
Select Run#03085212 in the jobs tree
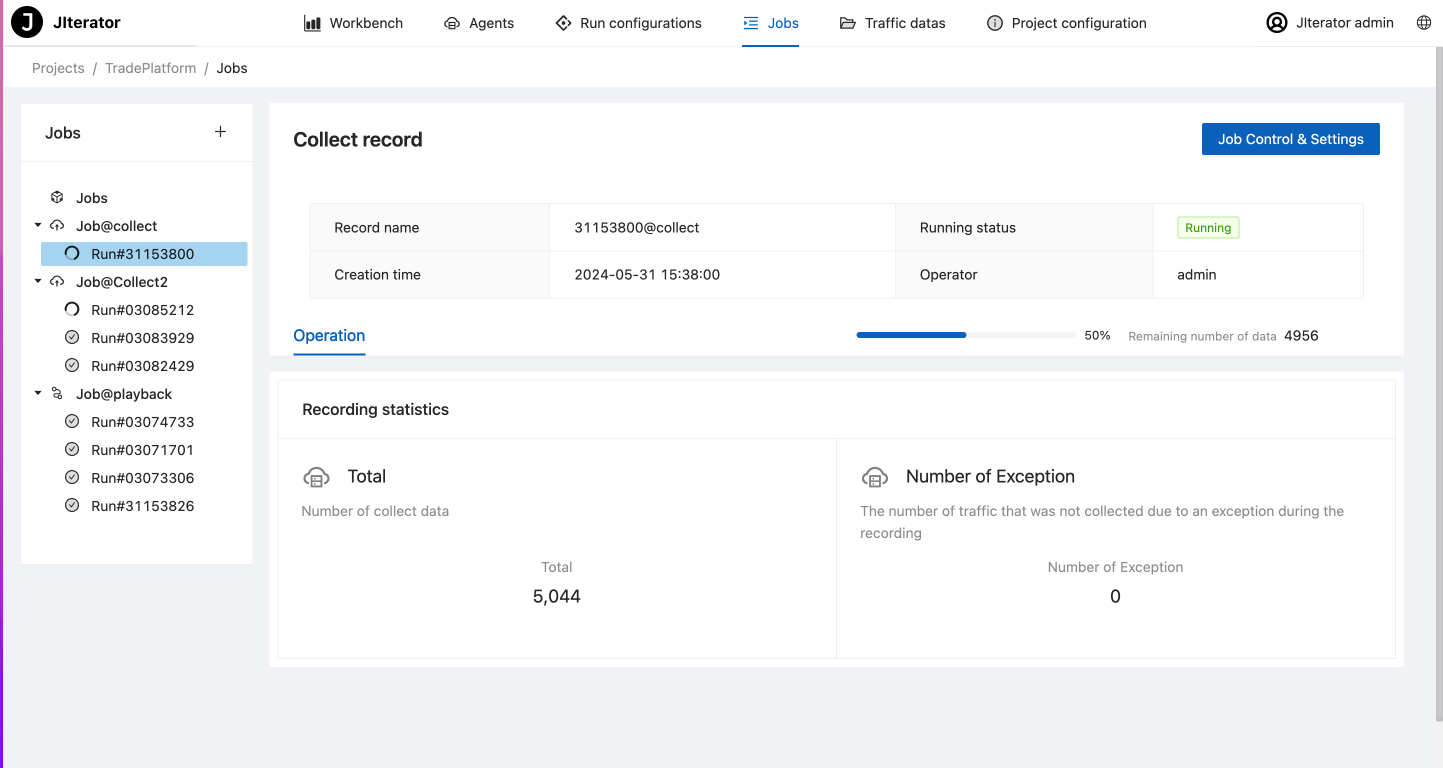click(143, 310)
